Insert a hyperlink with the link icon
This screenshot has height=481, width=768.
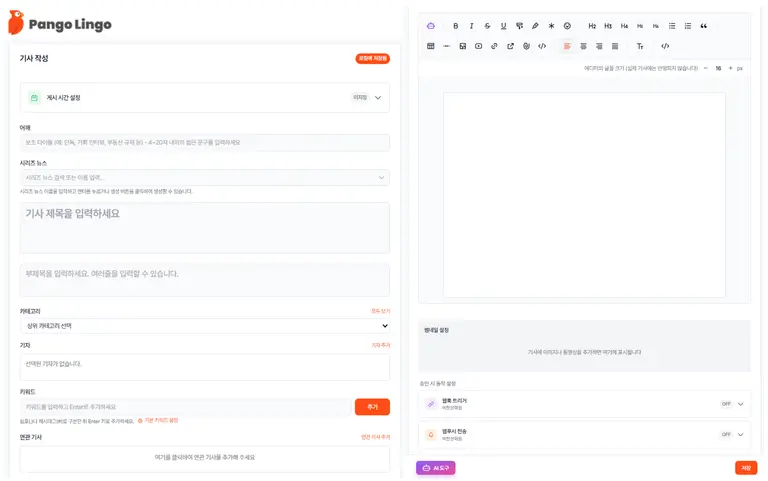tap(494, 46)
